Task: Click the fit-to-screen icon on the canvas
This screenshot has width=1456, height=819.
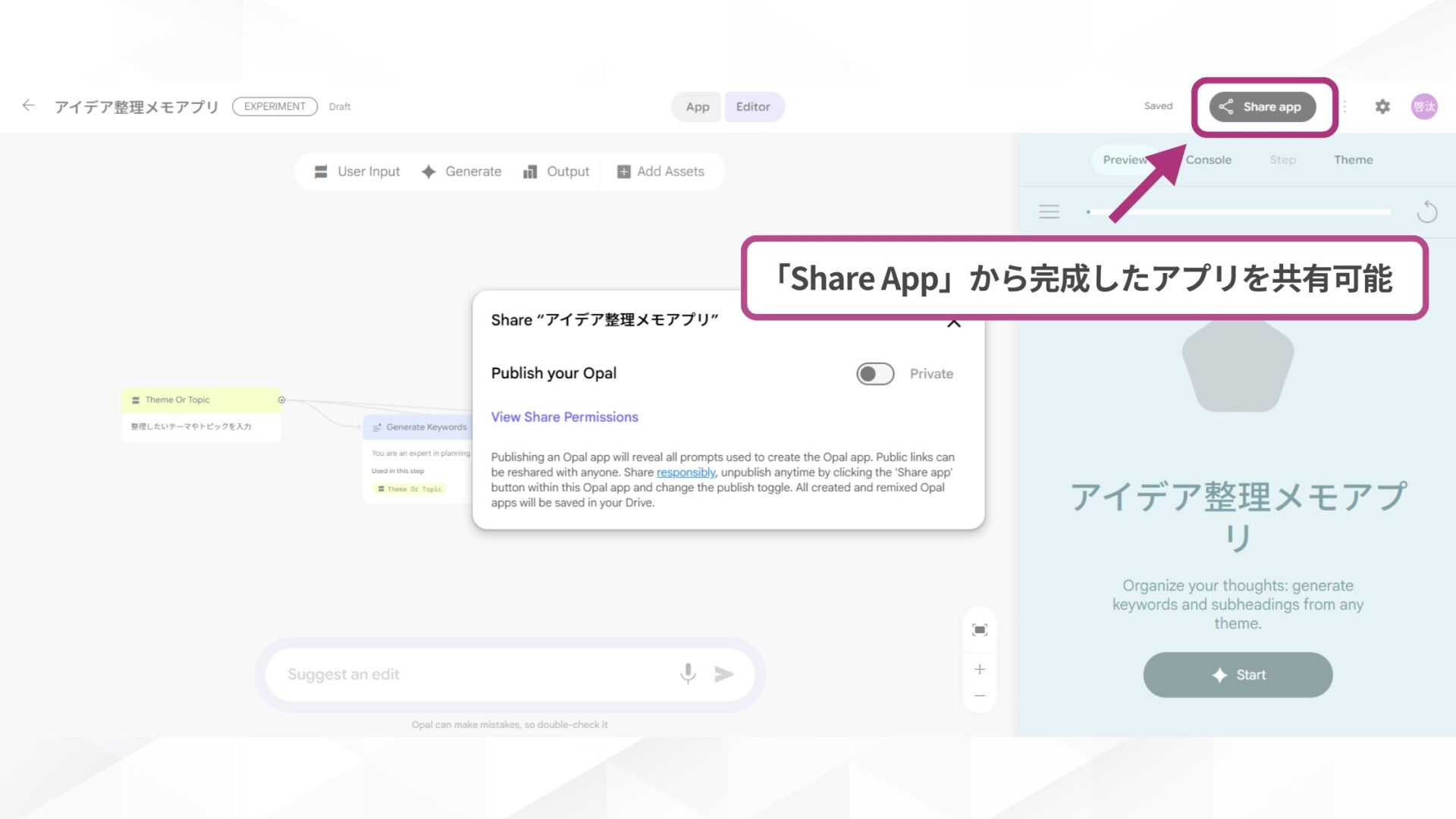Action: coord(979,629)
